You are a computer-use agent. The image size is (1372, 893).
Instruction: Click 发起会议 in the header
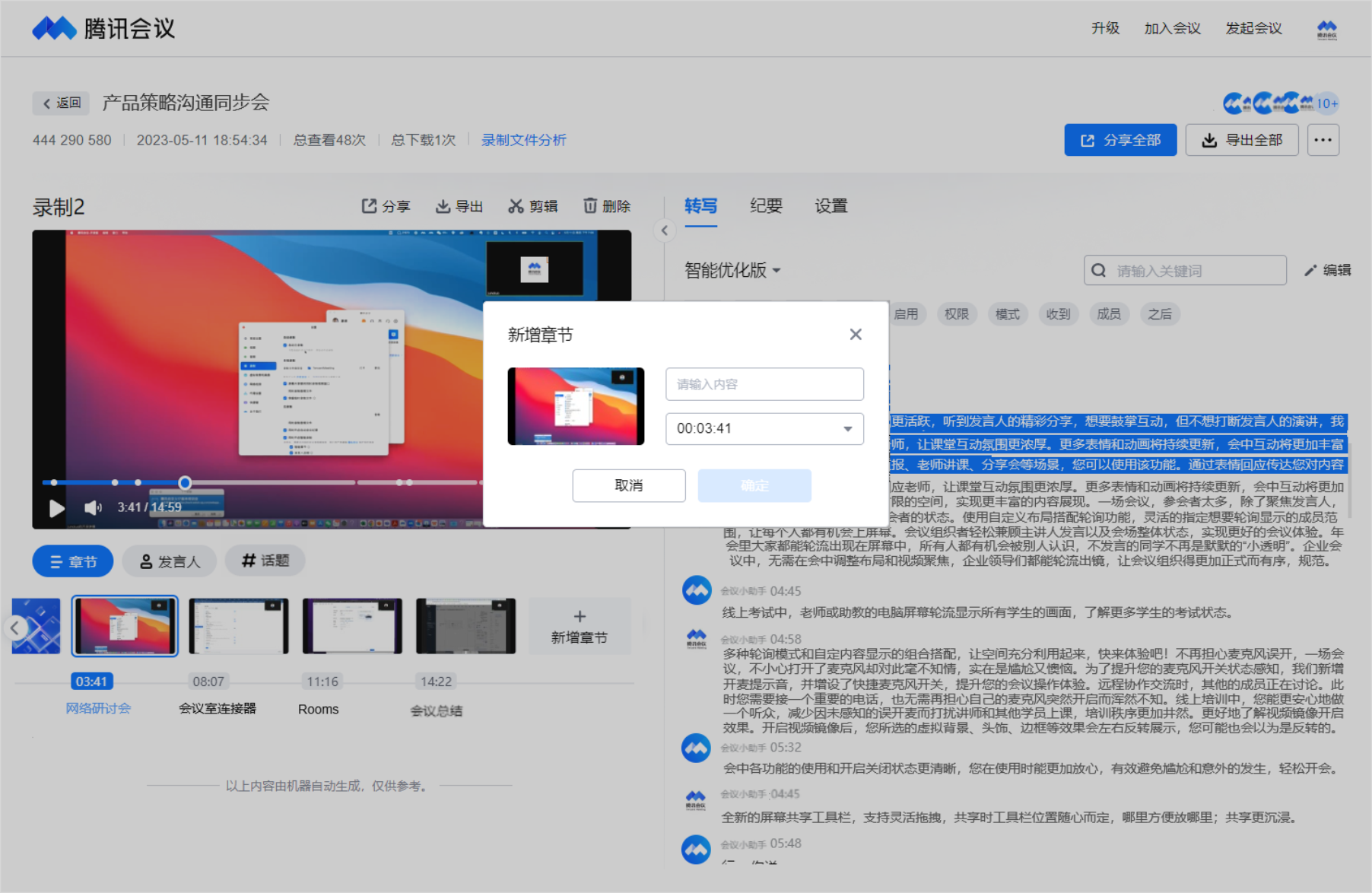pos(1253,29)
